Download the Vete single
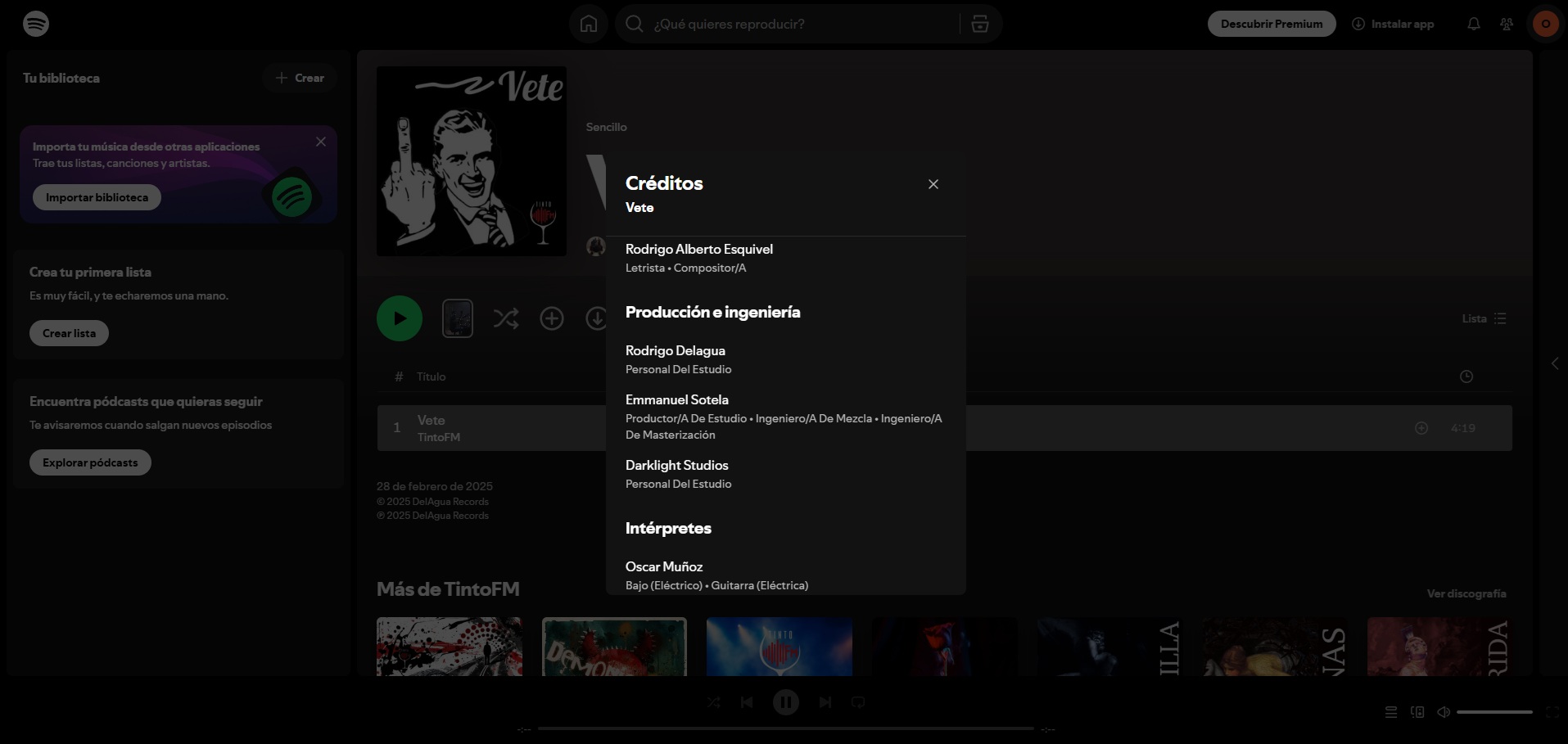The width and height of the screenshot is (1568, 744). pos(597,318)
